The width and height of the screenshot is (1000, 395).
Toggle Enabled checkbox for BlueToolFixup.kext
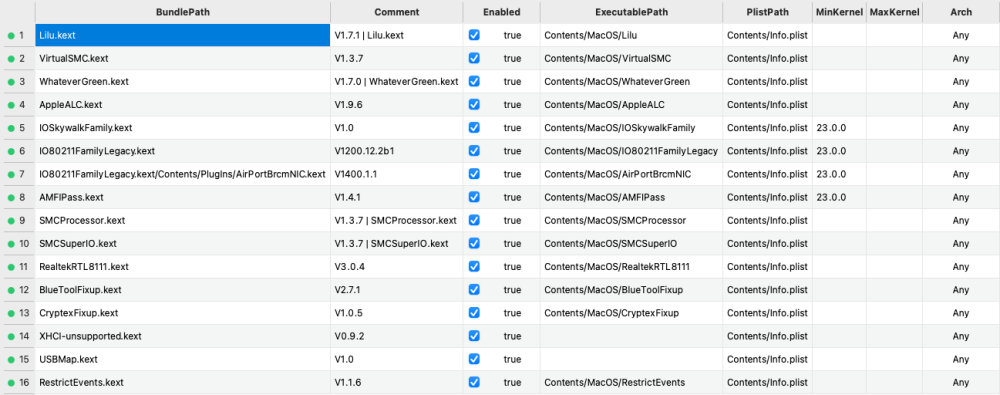[x=474, y=290]
